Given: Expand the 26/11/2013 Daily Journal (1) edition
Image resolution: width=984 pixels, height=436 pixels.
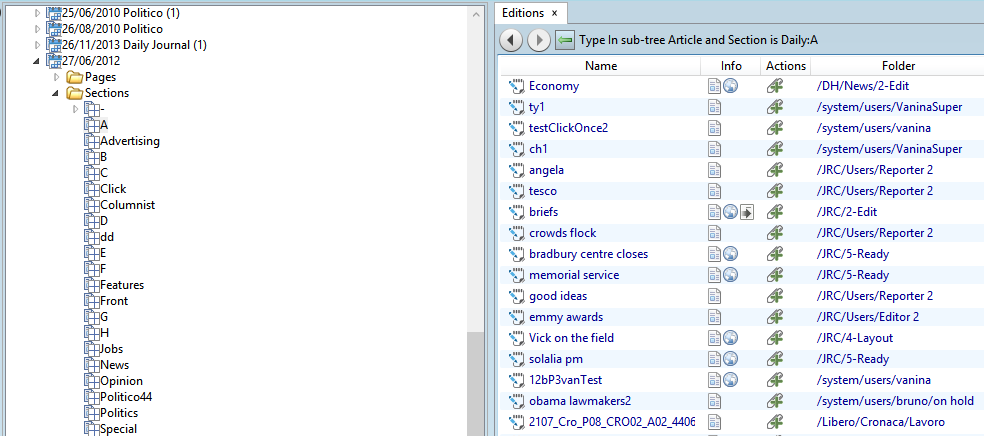Looking at the screenshot, I should point(37,45).
